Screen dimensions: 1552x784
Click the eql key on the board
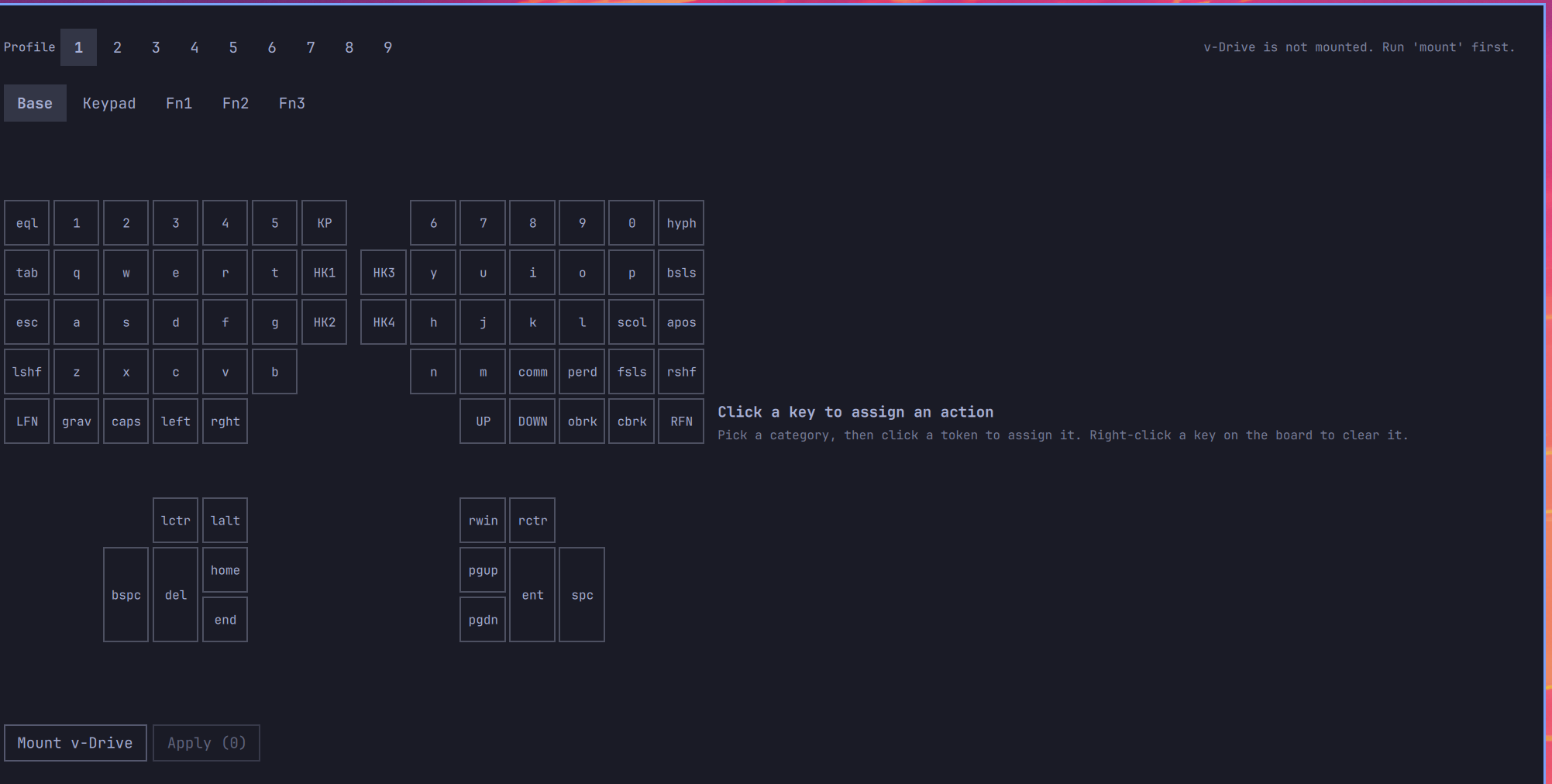coord(27,223)
